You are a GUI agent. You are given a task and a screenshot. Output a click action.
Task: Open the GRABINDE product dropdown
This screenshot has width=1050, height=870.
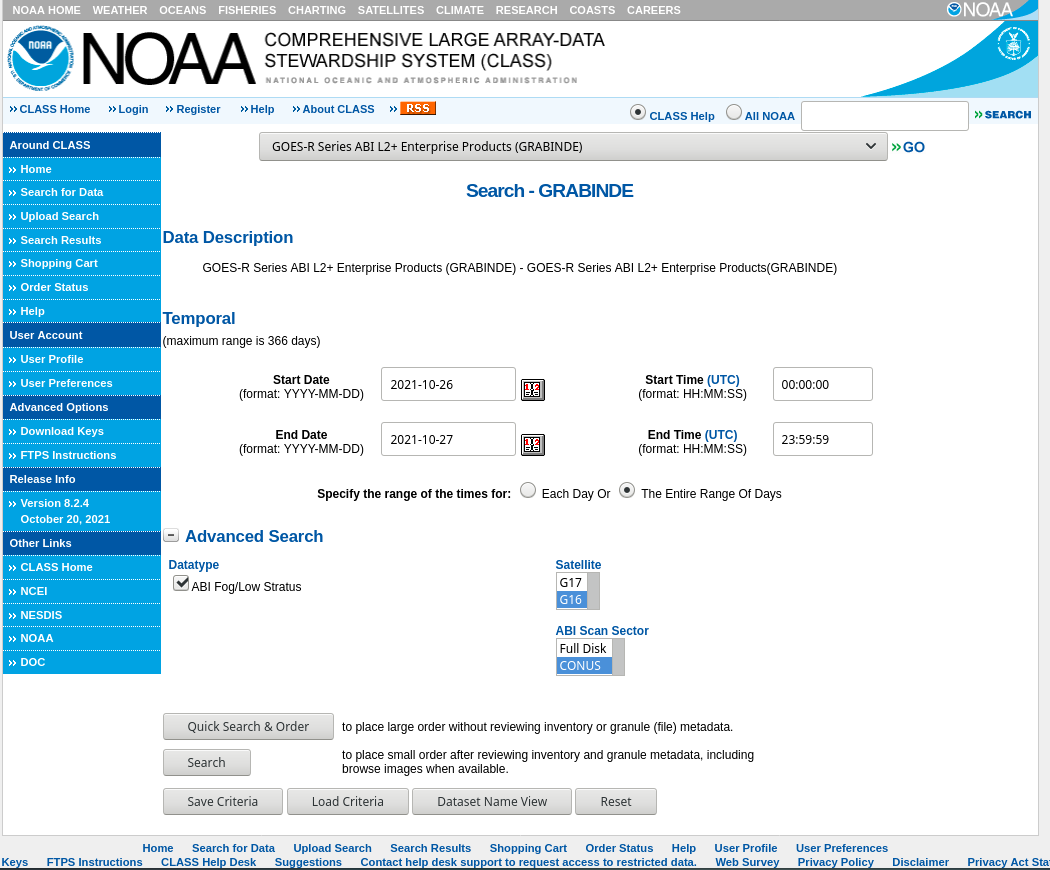tap(573, 147)
